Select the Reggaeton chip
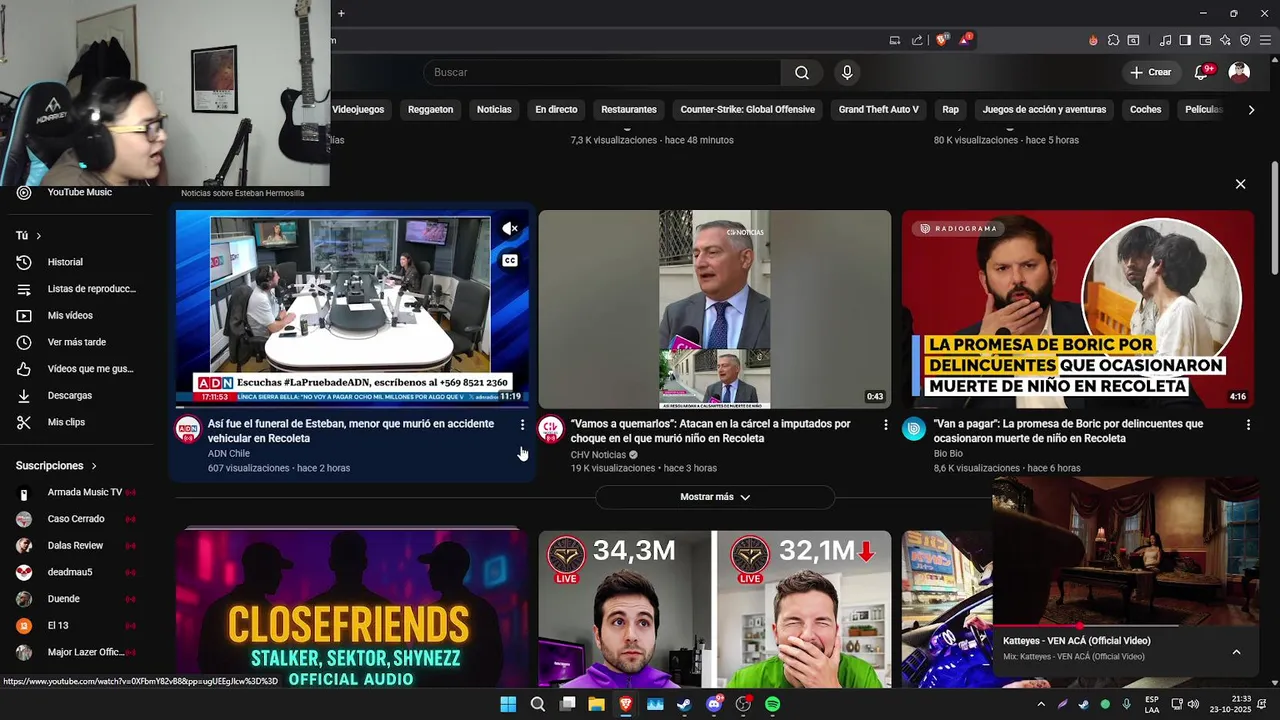Viewport: 1280px width, 720px height. (x=431, y=110)
